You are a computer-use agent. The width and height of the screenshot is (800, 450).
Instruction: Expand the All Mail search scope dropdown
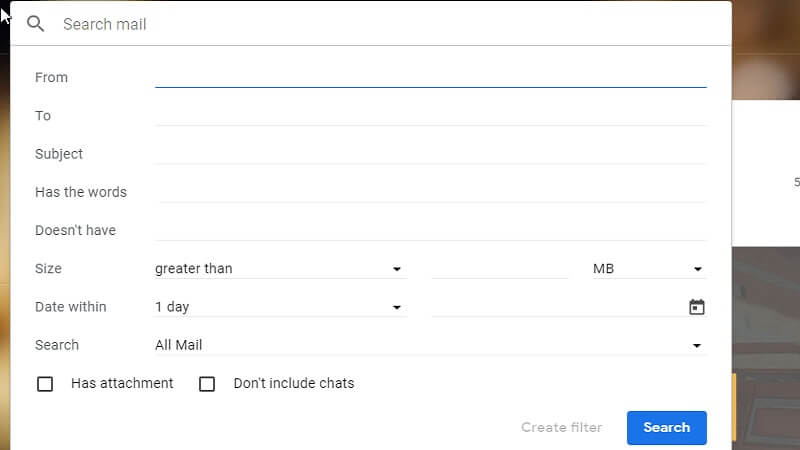[430, 345]
